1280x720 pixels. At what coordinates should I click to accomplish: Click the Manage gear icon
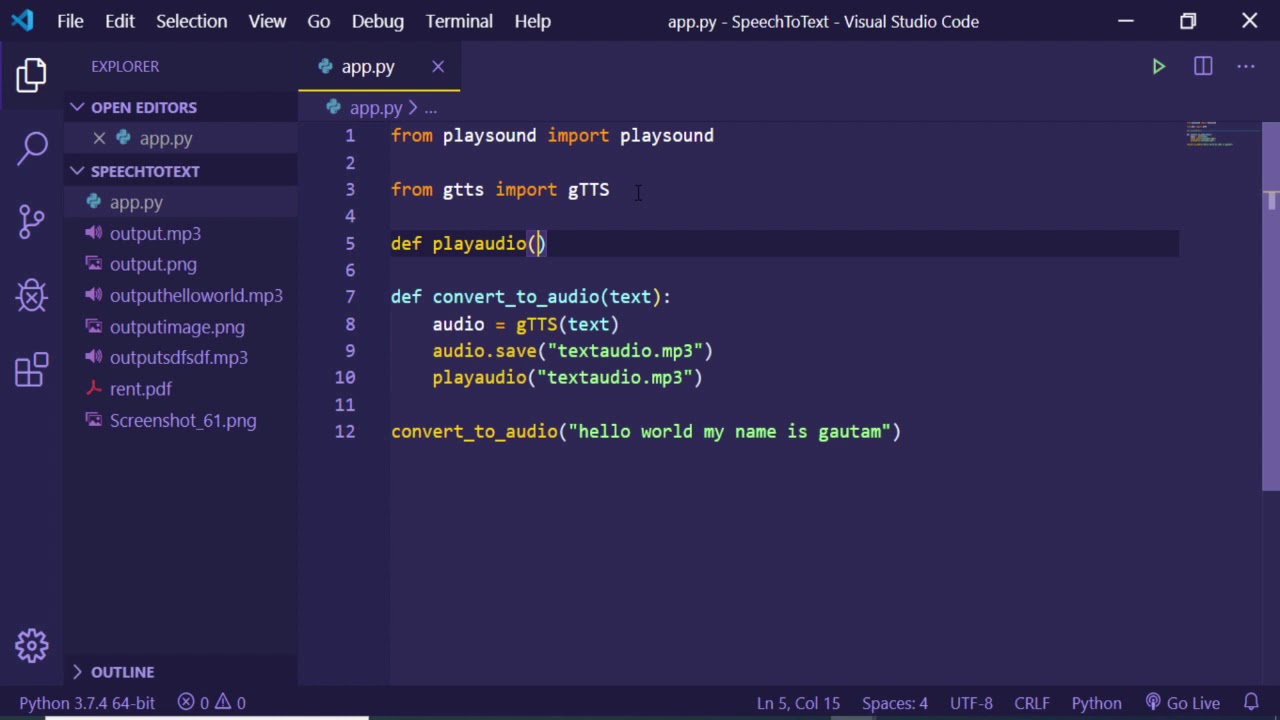(32, 645)
